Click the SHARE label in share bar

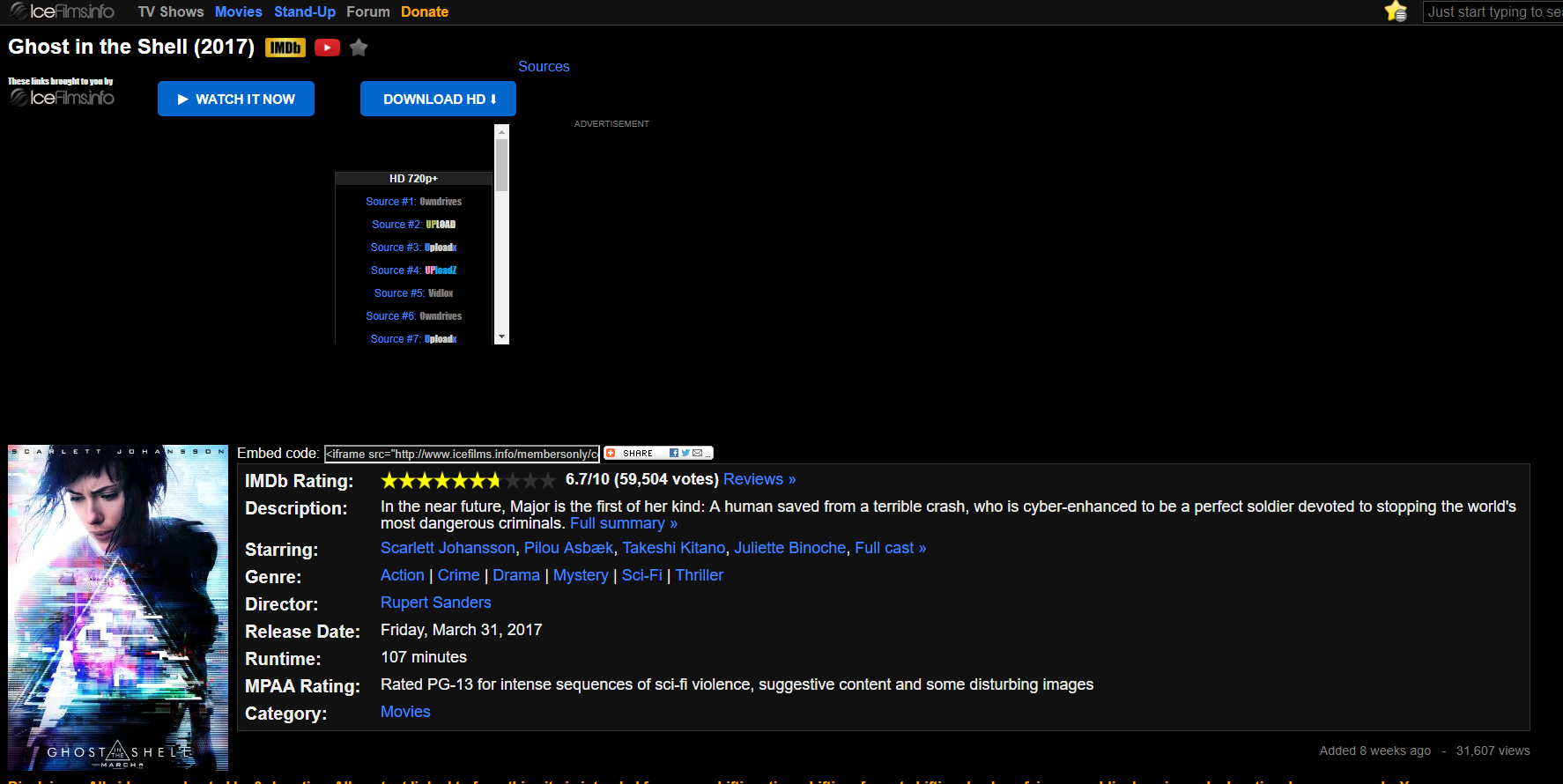[638, 454]
